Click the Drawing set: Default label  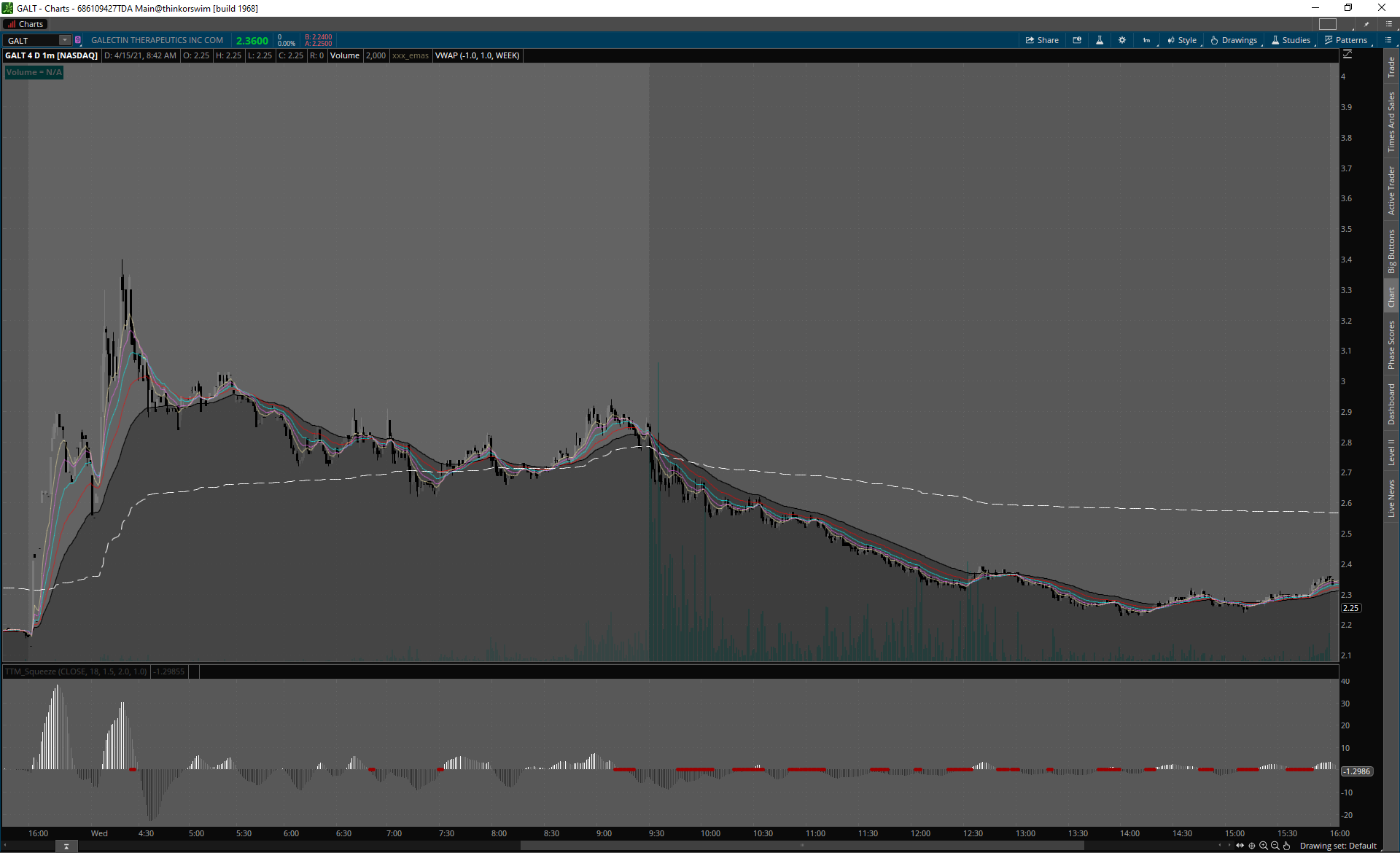point(1337,846)
